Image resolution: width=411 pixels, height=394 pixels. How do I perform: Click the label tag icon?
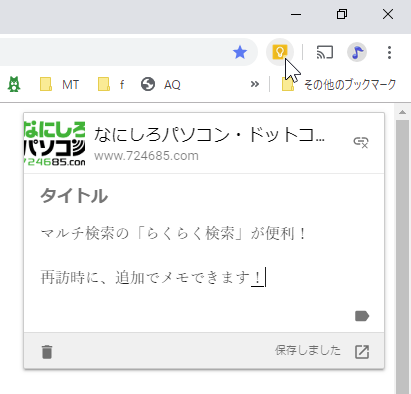[x=362, y=316]
